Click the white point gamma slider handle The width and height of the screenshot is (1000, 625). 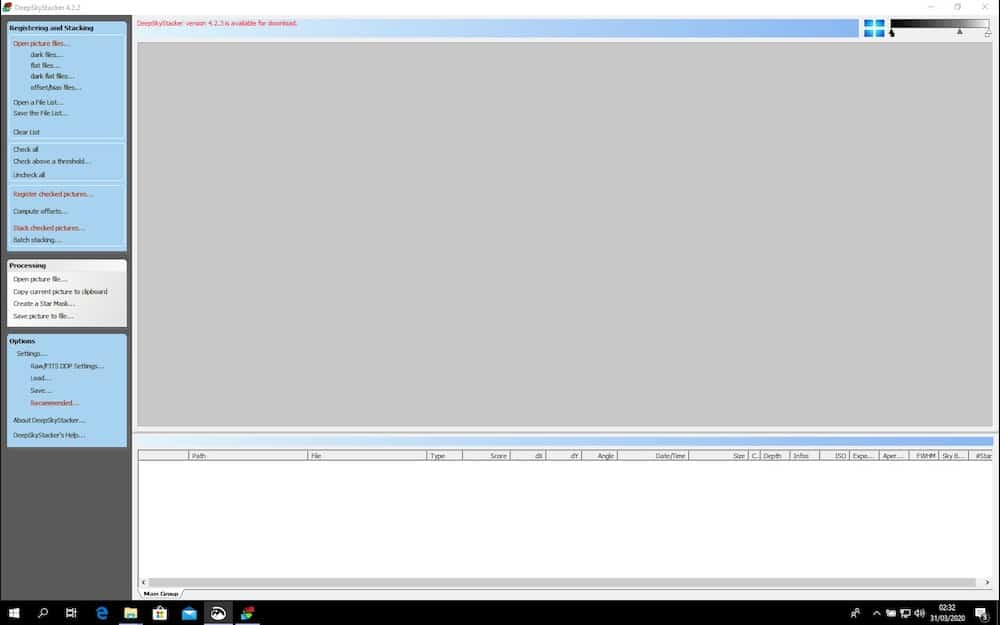(x=987, y=33)
